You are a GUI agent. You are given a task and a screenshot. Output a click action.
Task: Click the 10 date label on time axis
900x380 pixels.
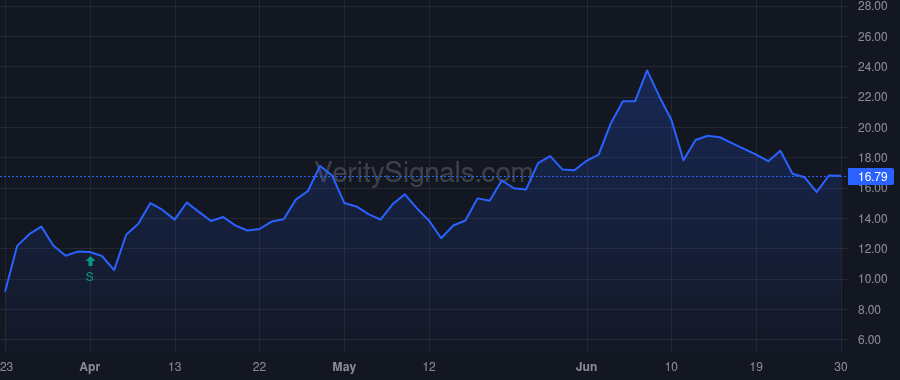pos(671,367)
